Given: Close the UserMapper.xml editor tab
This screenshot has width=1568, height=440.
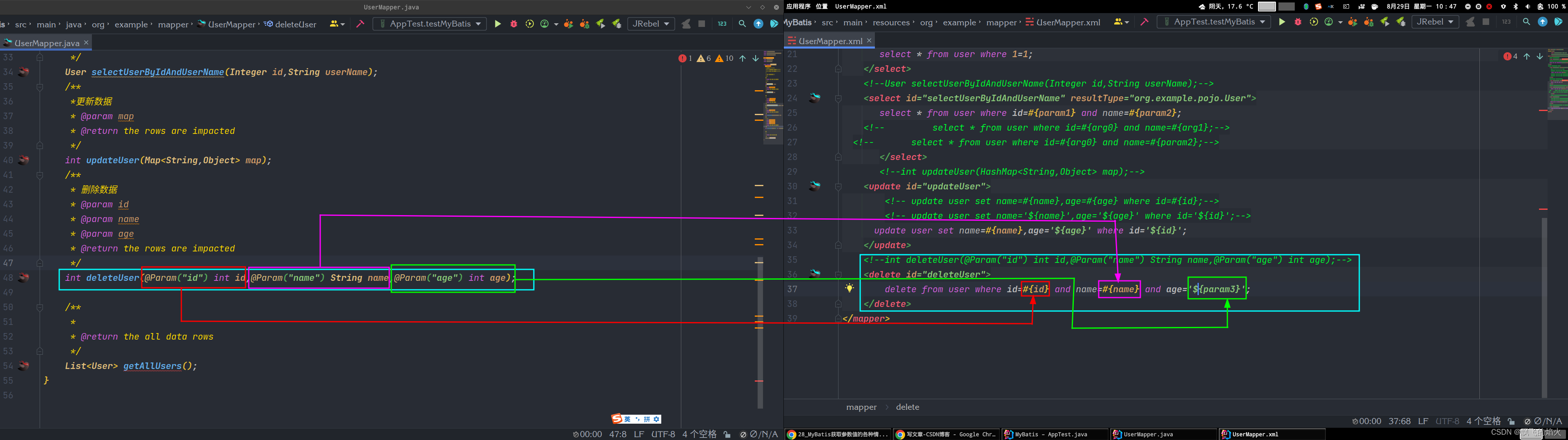Looking at the screenshot, I should click(x=869, y=41).
